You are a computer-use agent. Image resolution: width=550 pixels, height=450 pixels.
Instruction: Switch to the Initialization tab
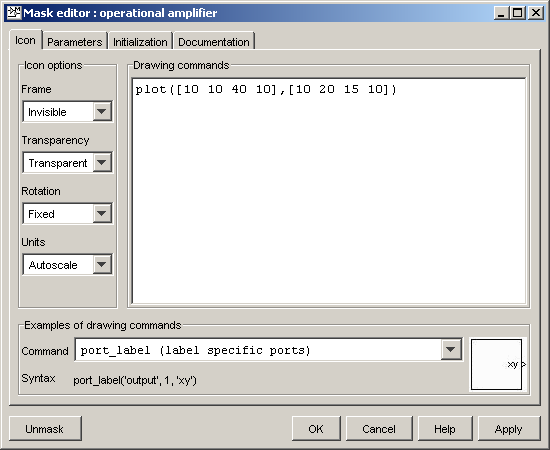coord(140,42)
